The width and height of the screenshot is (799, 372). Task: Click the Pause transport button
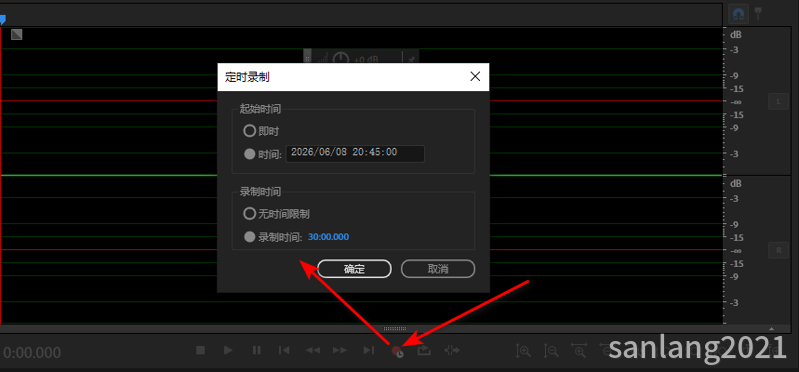tap(257, 350)
